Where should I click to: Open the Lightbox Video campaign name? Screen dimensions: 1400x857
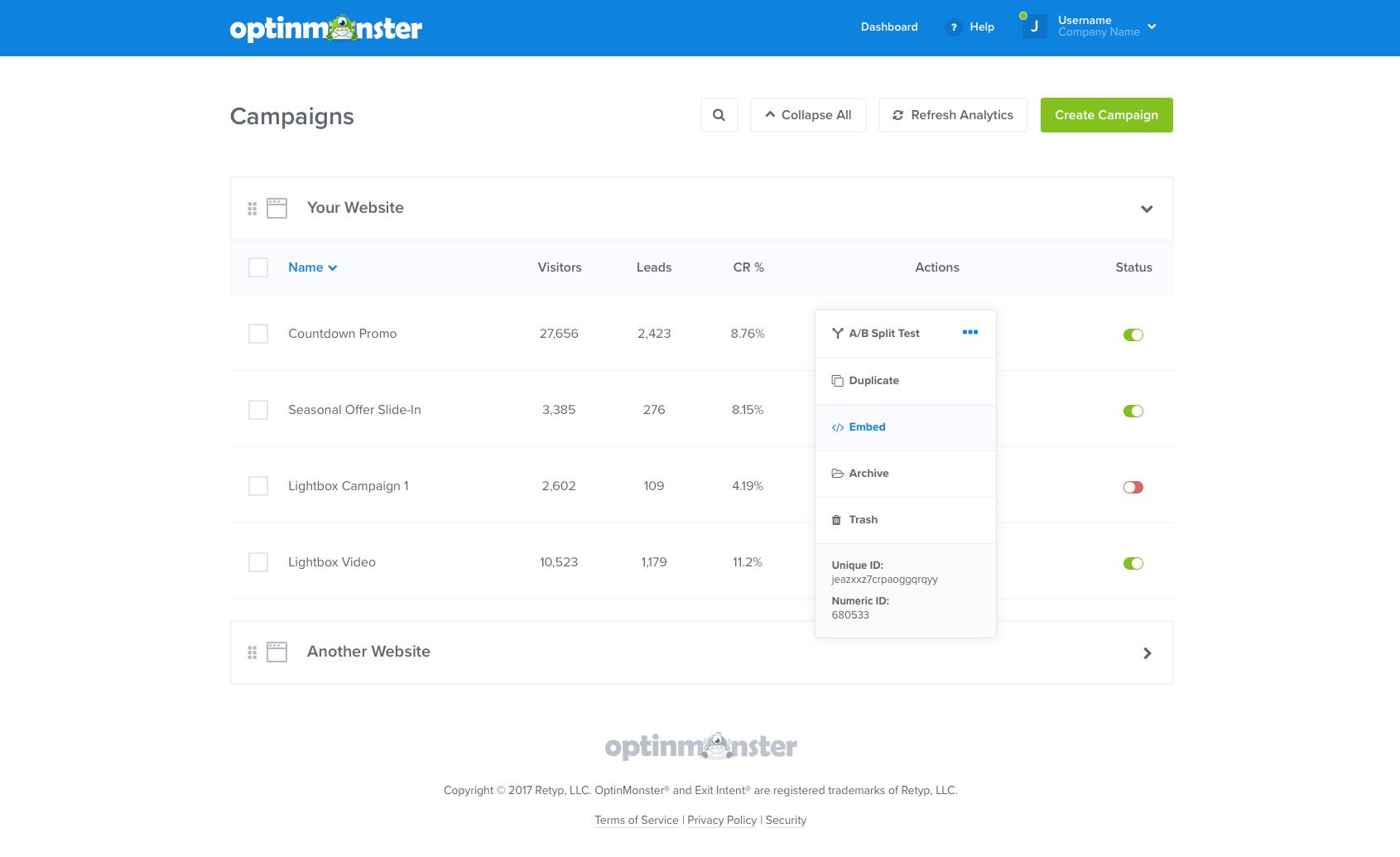332,562
